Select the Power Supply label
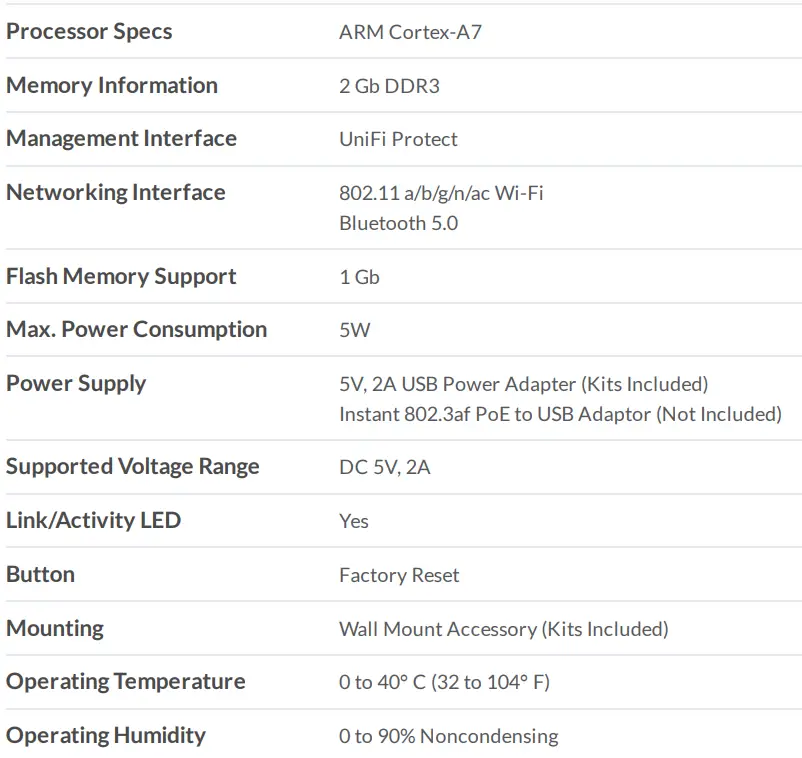802x758 pixels. [76, 383]
